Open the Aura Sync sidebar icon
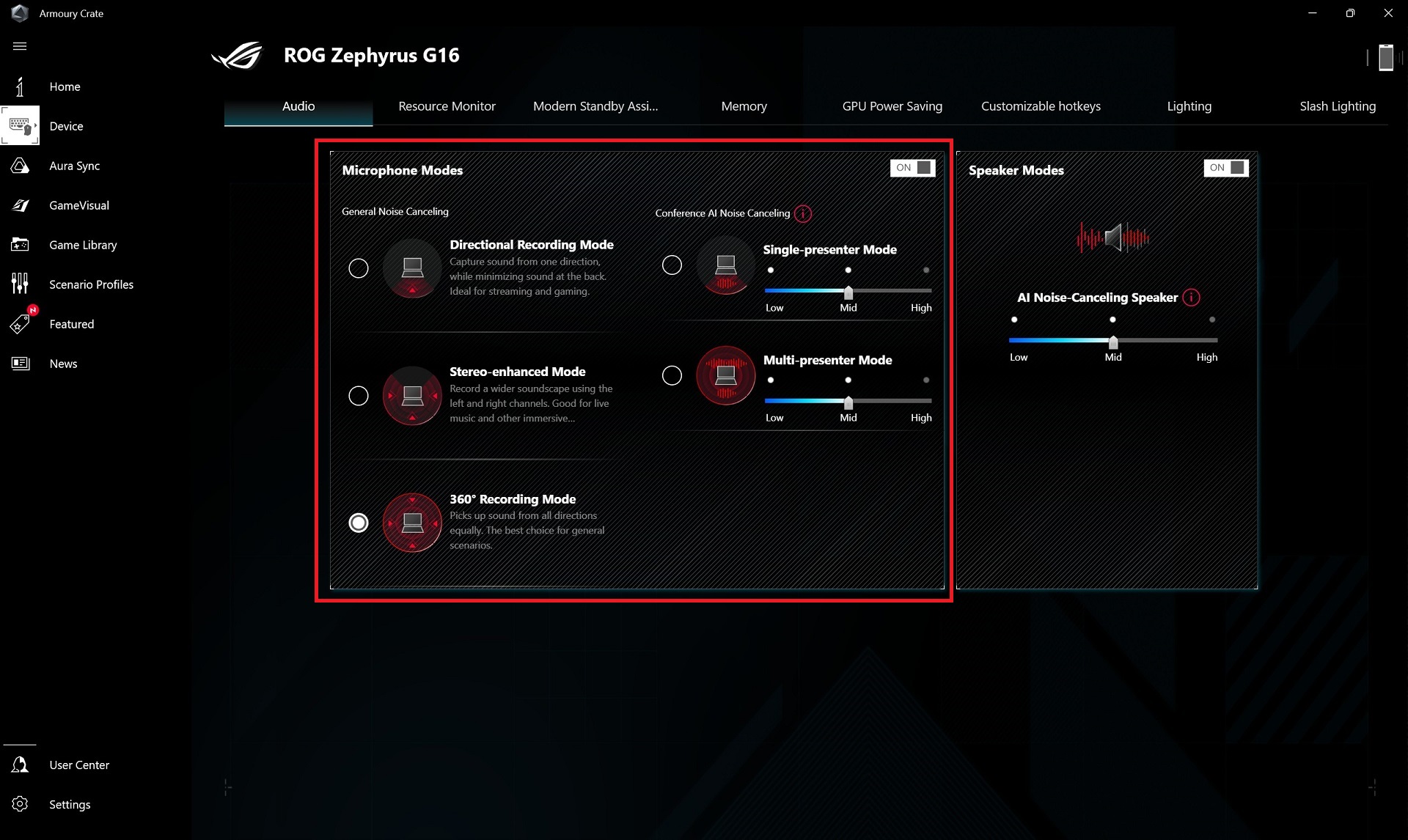The image size is (1408, 840). click(20, 166)
